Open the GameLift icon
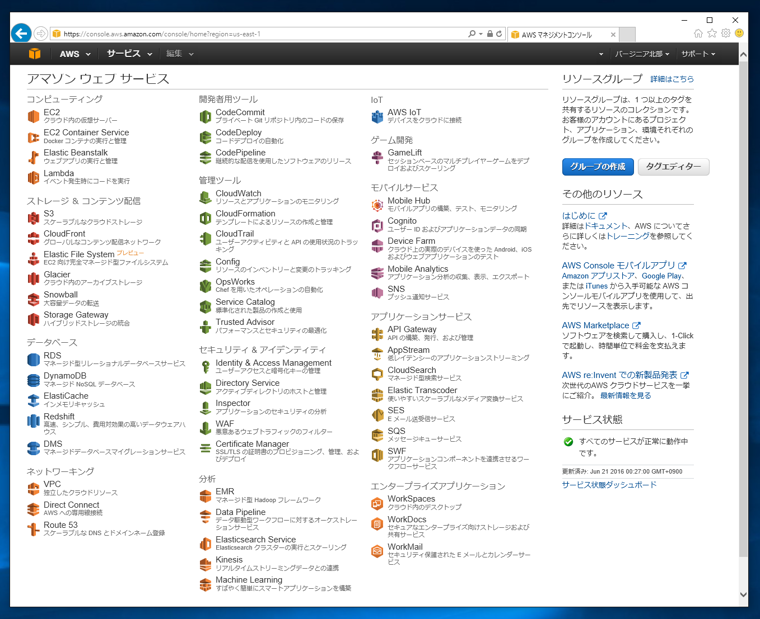Screen dimensions: 760x619 (377, 157)
